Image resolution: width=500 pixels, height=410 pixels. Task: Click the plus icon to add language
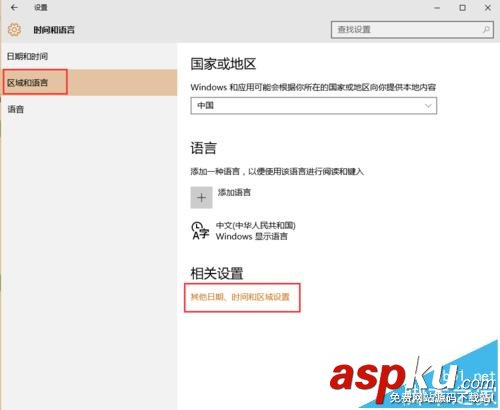[x=201, y=198]
